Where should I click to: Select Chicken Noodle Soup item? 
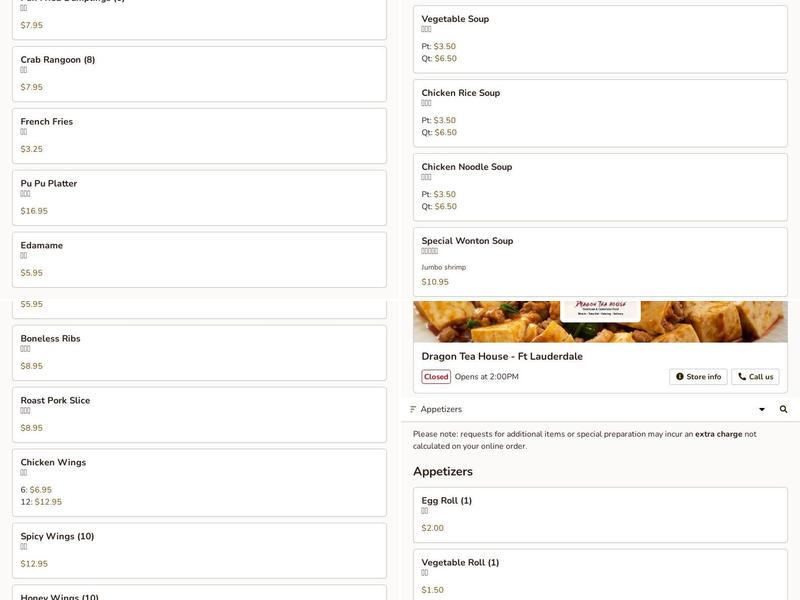(x=600, y=187)
